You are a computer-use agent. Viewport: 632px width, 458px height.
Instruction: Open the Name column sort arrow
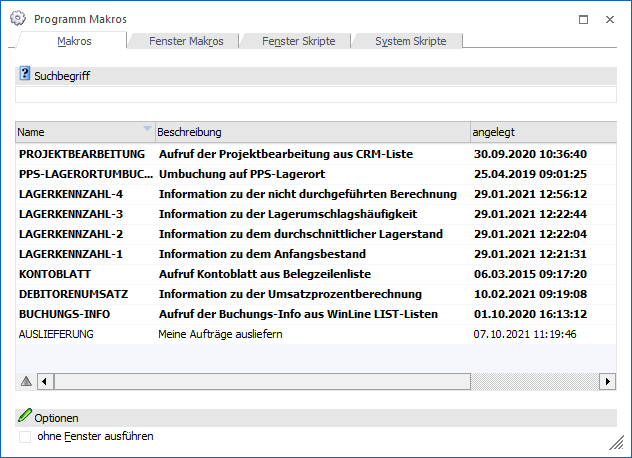148,129
